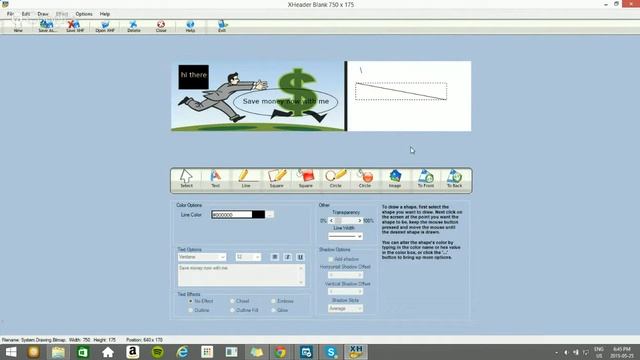
Task: Click the Save XHF toolbar icon
Action: tap(75, 27)
